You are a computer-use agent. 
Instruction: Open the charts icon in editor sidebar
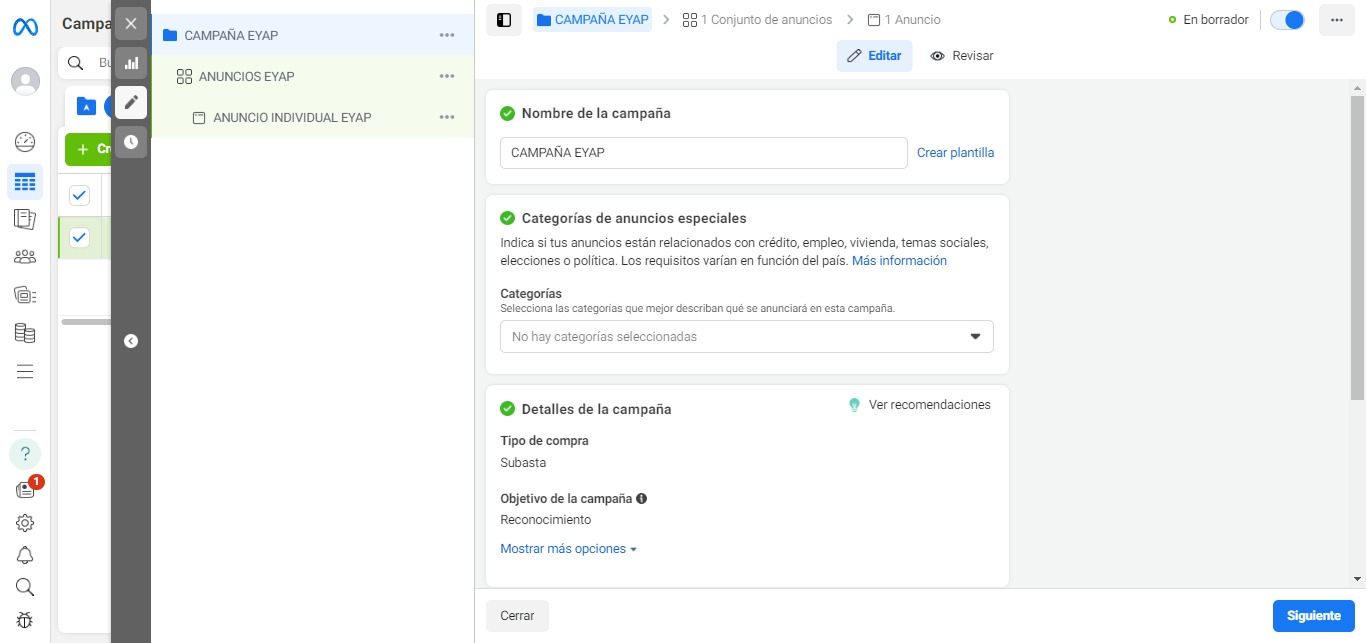click(x=131, y=63)
